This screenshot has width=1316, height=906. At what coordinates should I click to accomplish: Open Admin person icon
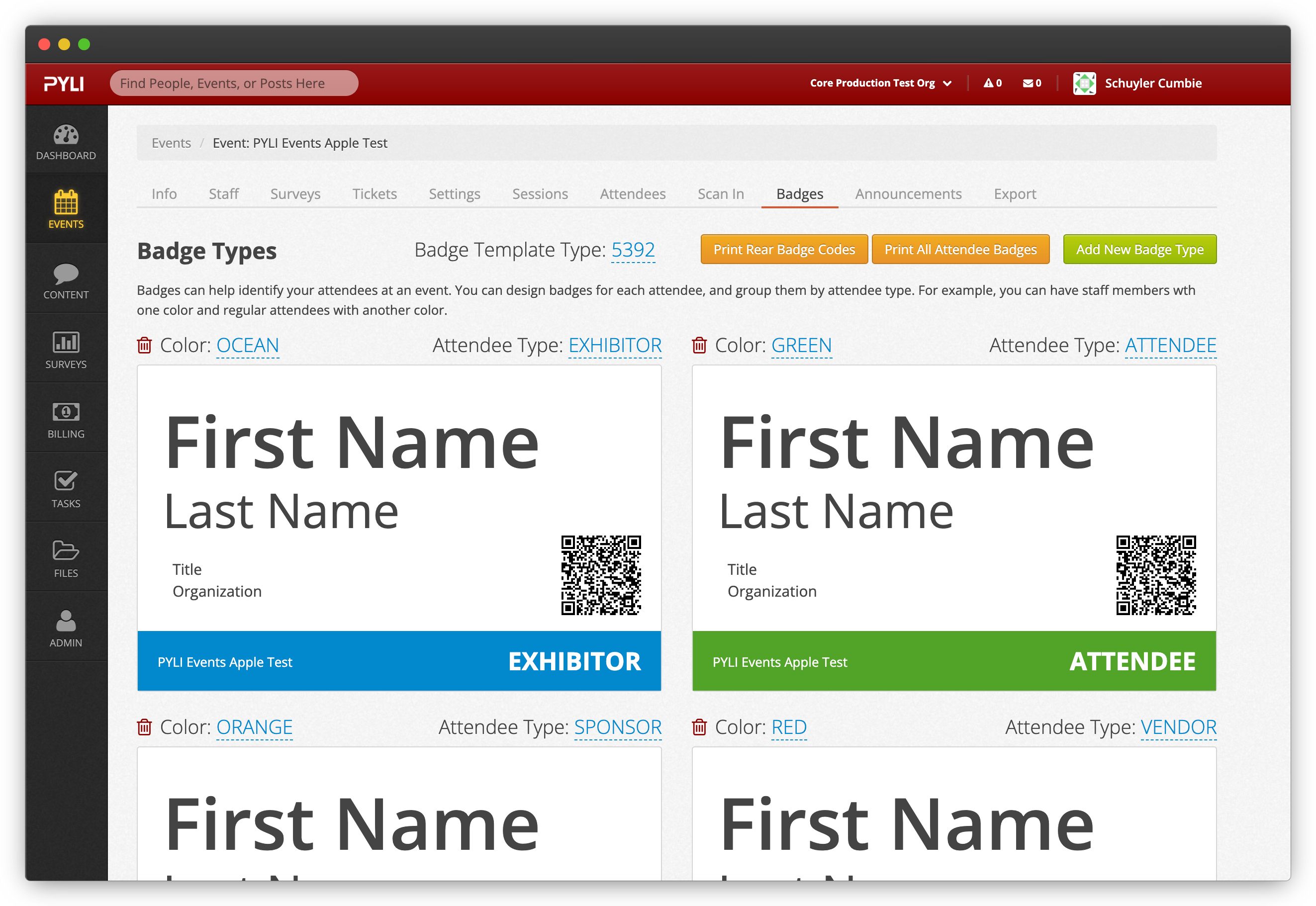coord(66,621)
